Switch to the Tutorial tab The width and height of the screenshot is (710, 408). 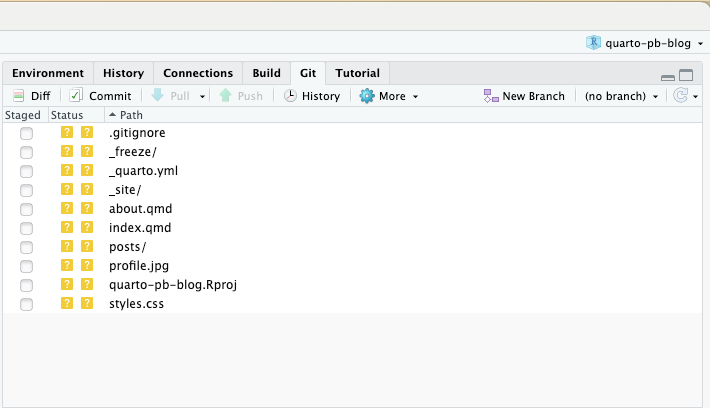coord(357,73)
